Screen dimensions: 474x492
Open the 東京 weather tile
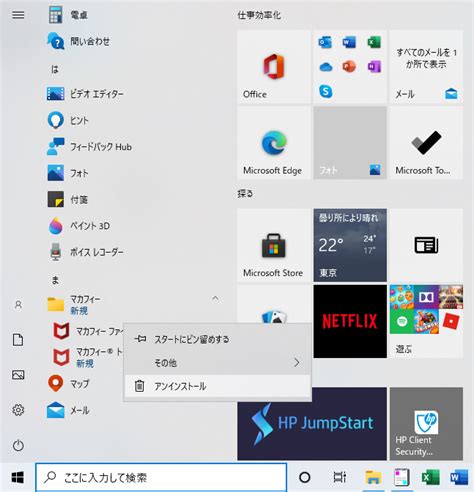click(x=350, y=245)
